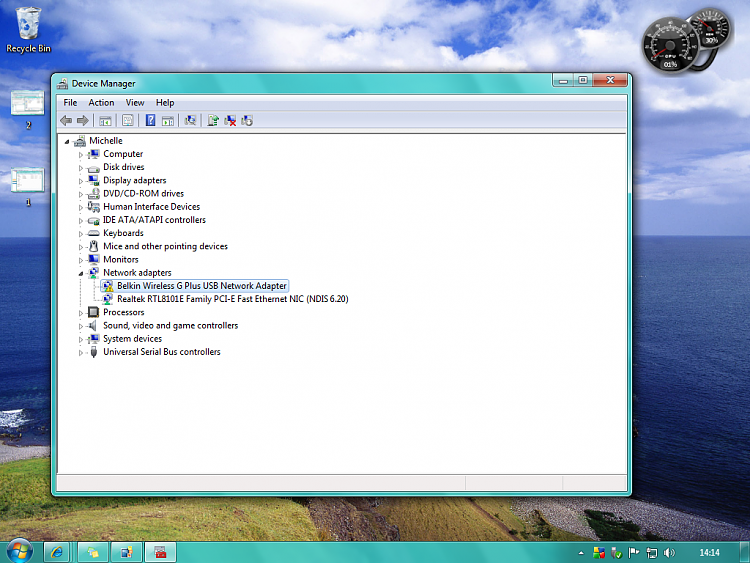
Task: Expand the Computer category
Action: coord(80,155)
